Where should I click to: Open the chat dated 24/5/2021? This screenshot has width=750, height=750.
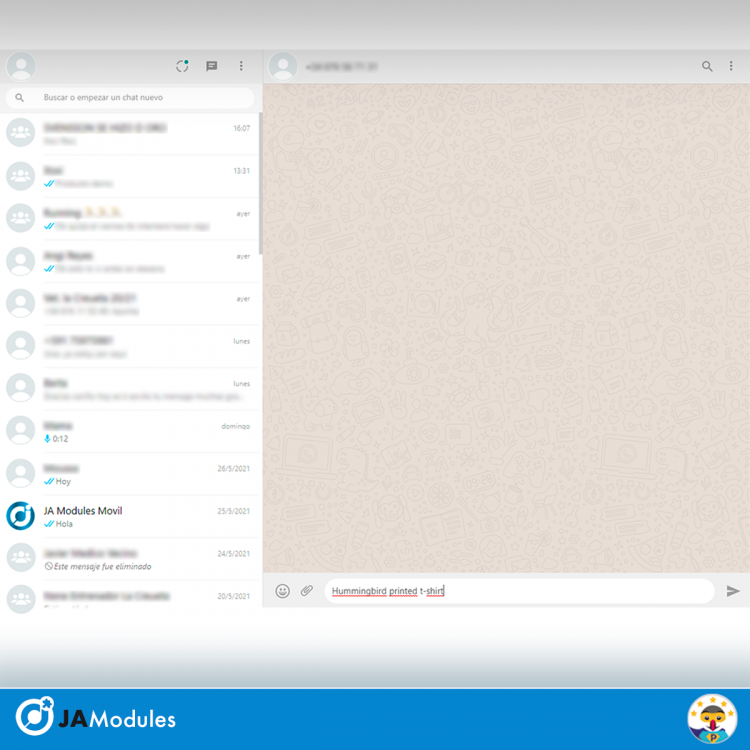point(130,559)
